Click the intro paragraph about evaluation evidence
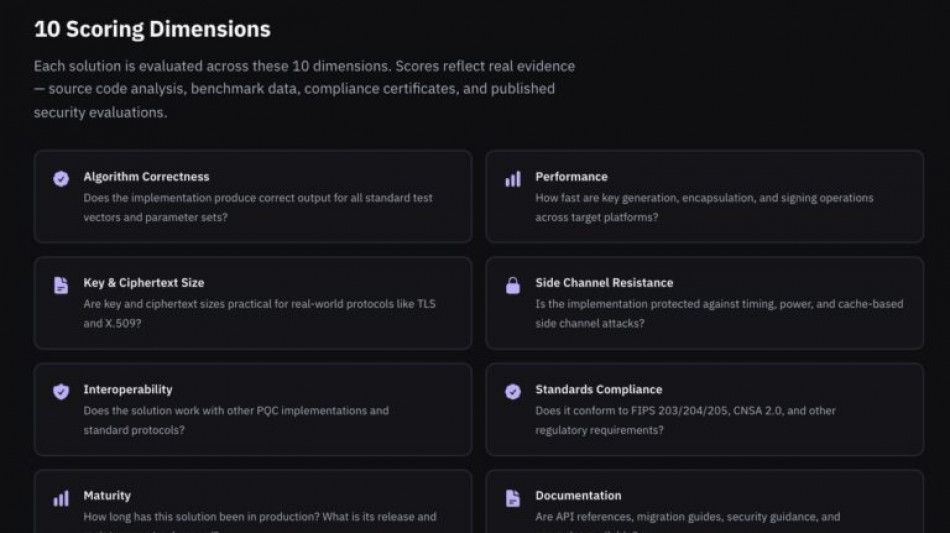This screenshot has width=950, height=533. tap(304, 89)
